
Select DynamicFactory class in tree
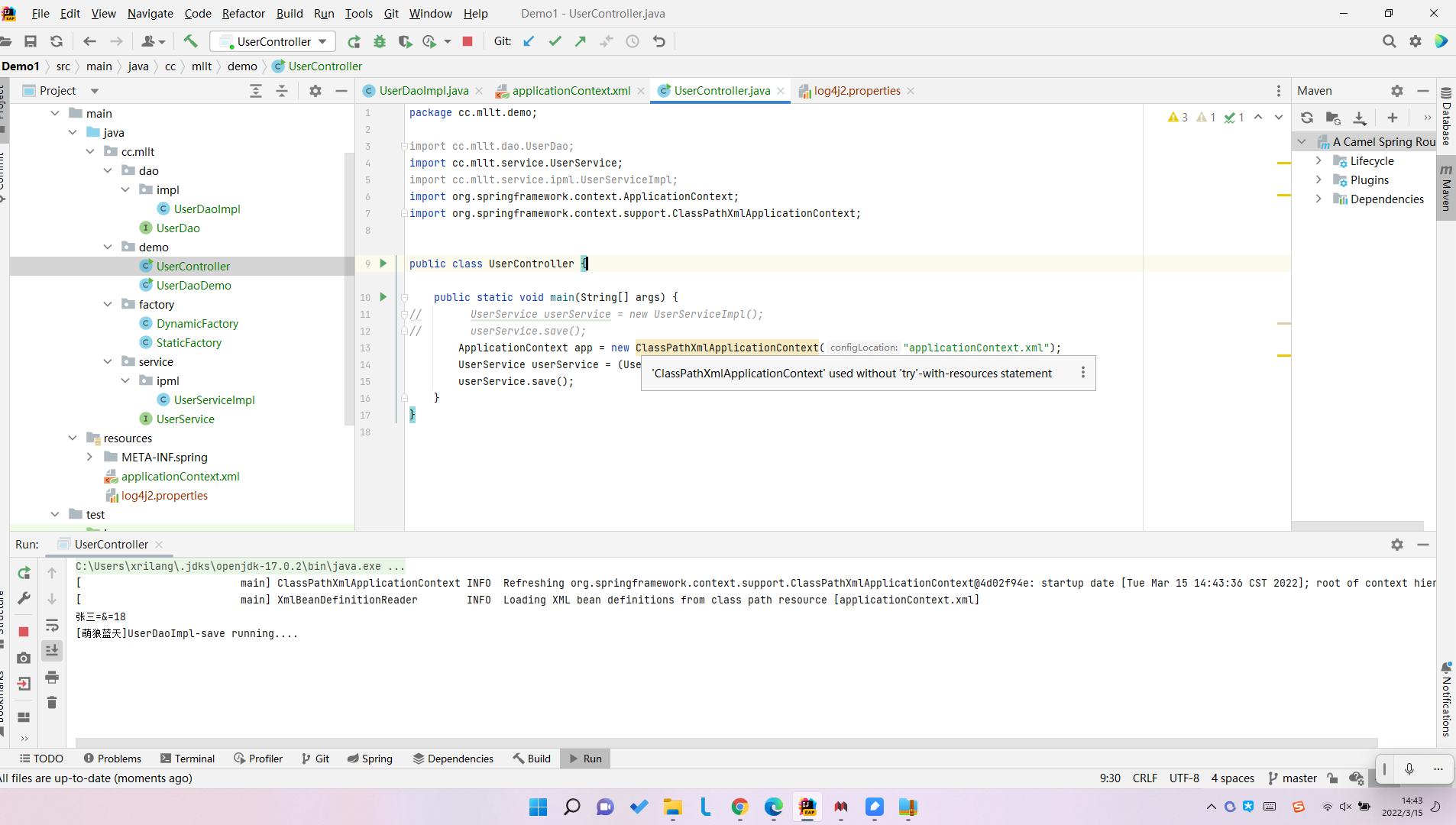pos(197,323)
